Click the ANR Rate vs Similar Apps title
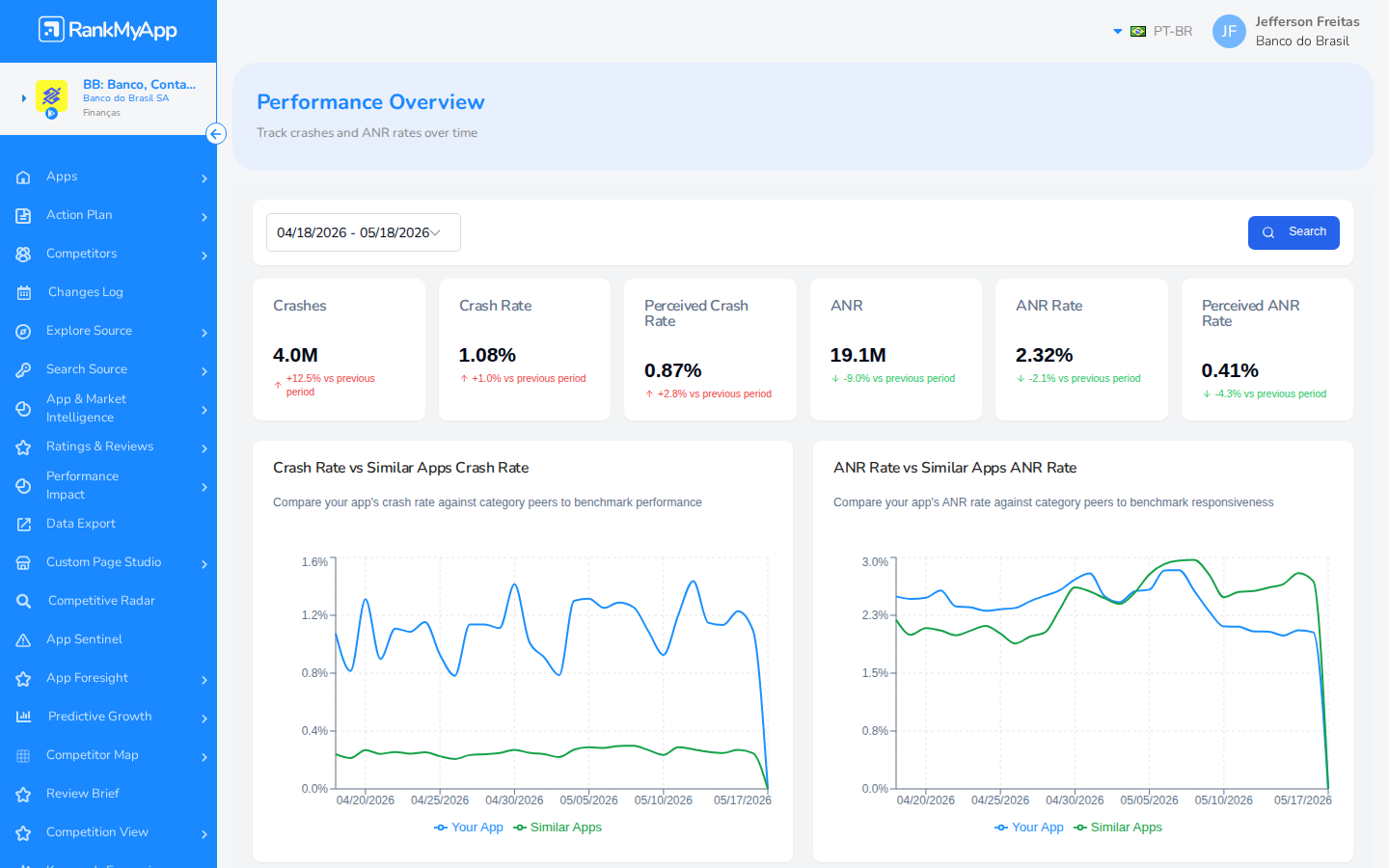The height and width of the screenshot is (868, 1389). pos(955,468)
